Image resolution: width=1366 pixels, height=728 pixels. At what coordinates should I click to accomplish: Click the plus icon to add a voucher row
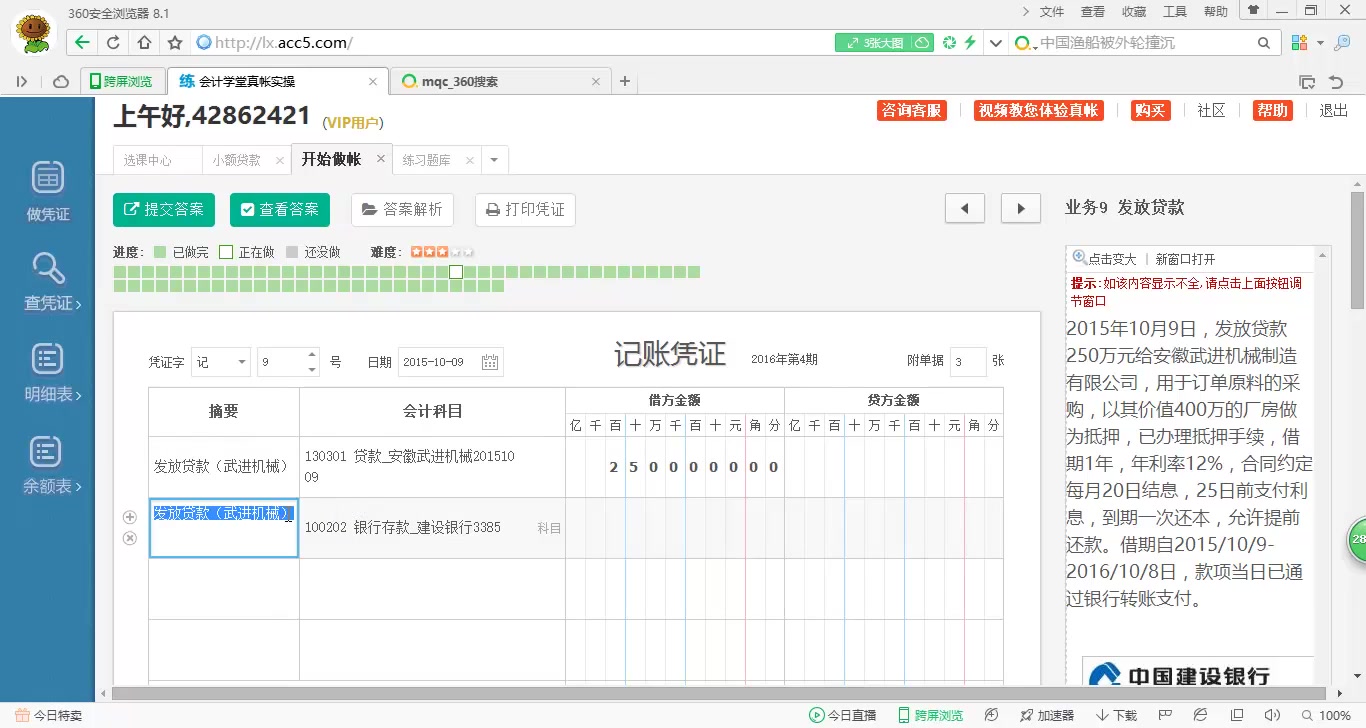click(x=130, y=517)
